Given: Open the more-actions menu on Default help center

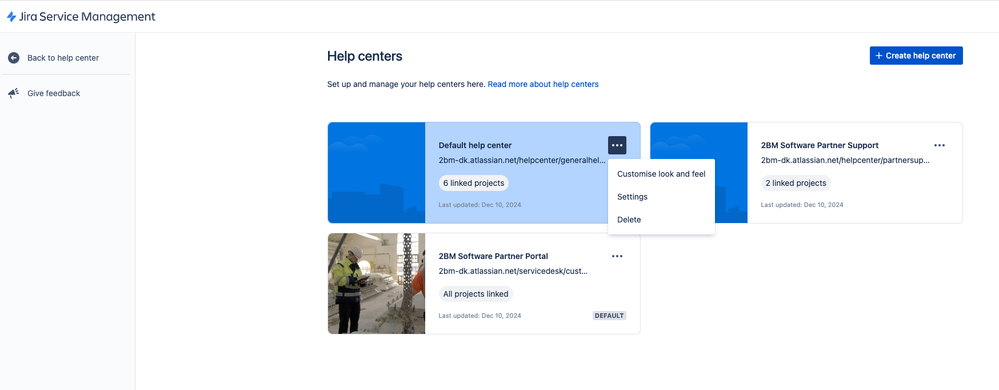Looking at the screenshot, I should pos(617,145).
